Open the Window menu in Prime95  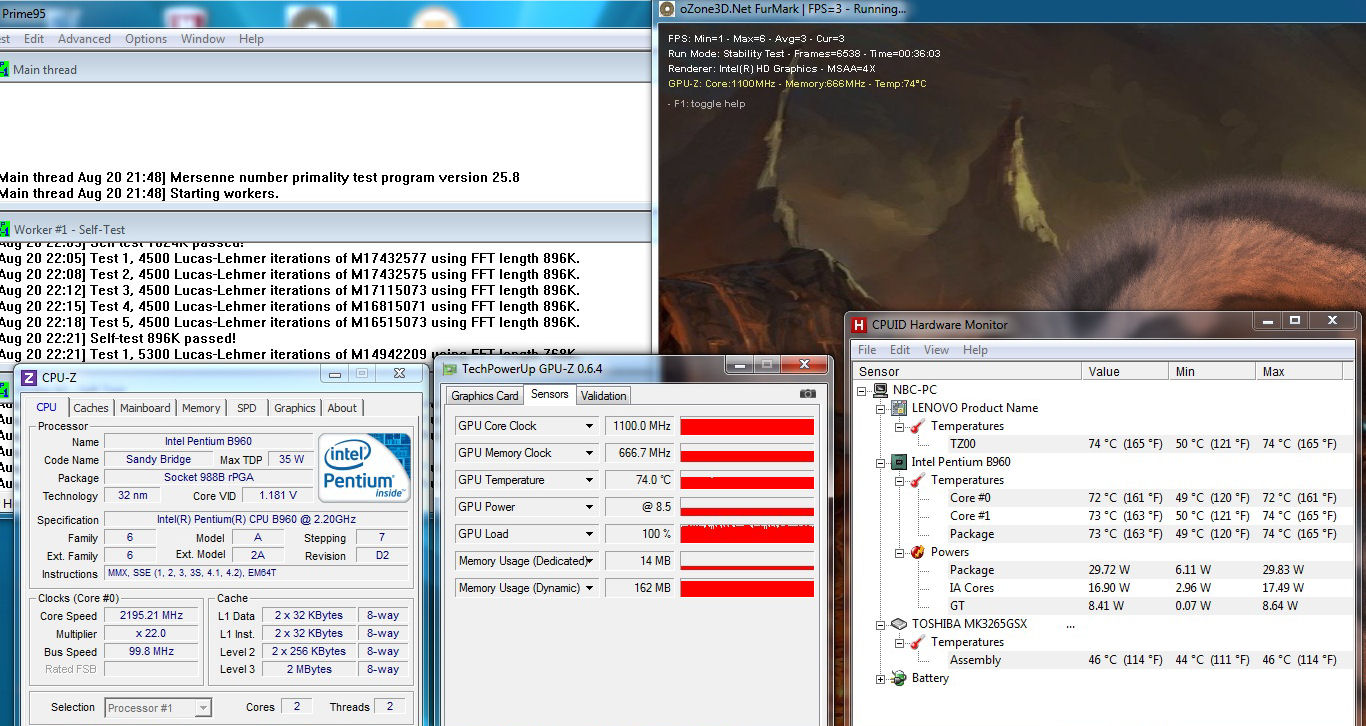pyautogui.click(x=203, y=39)
